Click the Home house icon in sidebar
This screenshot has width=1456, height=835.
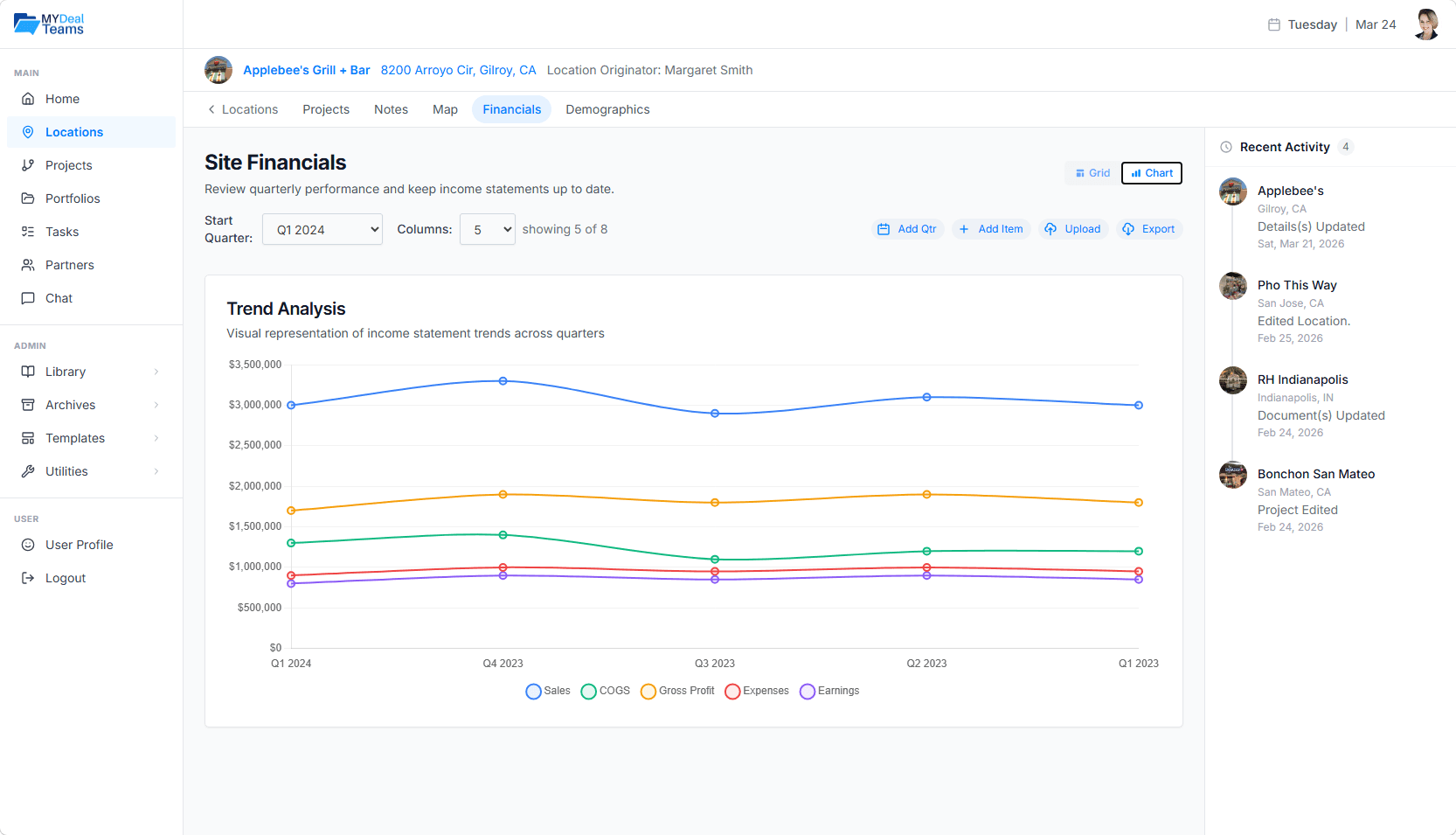[28, 99]
